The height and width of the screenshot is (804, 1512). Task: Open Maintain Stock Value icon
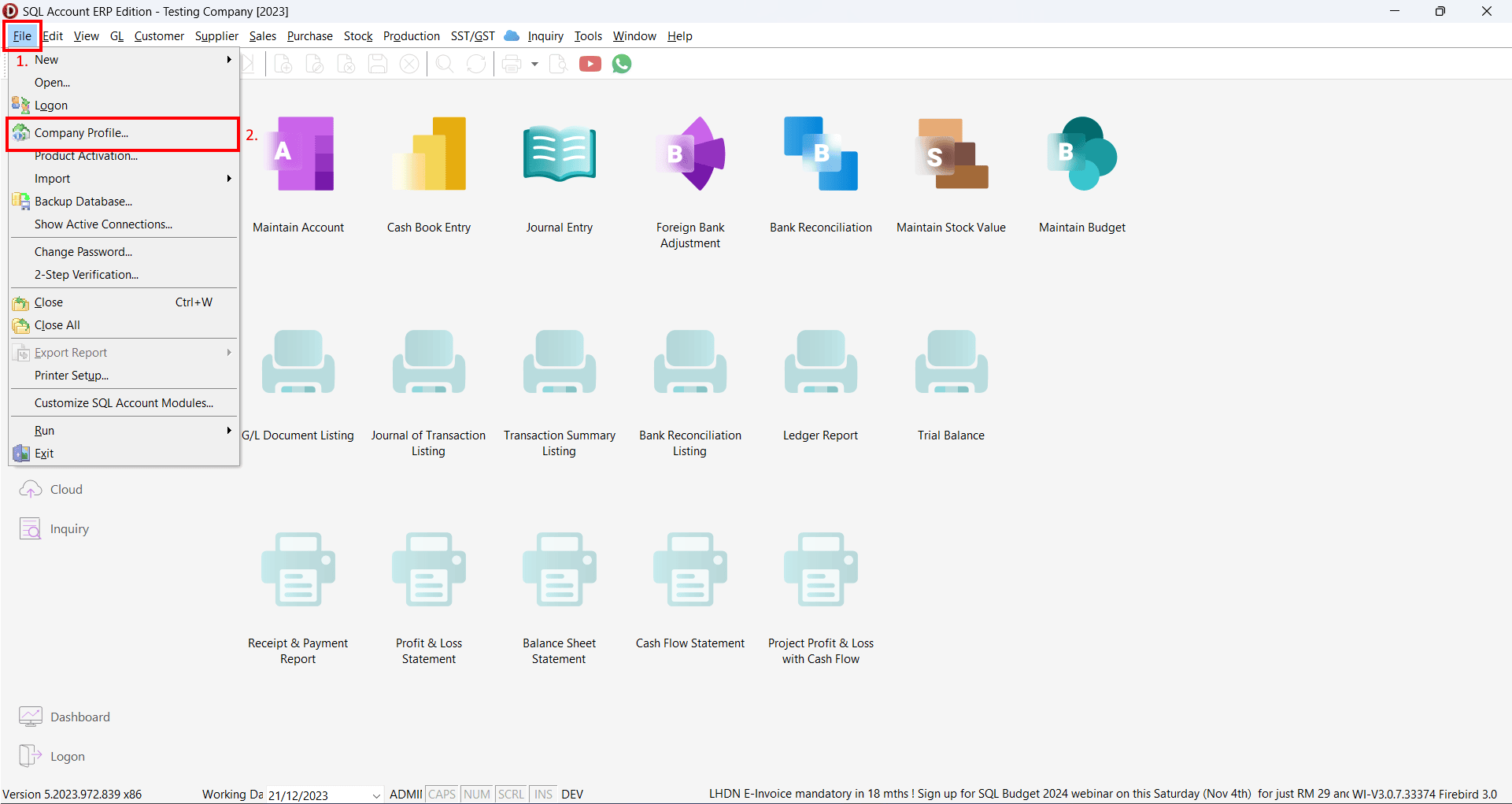(951, 156)
